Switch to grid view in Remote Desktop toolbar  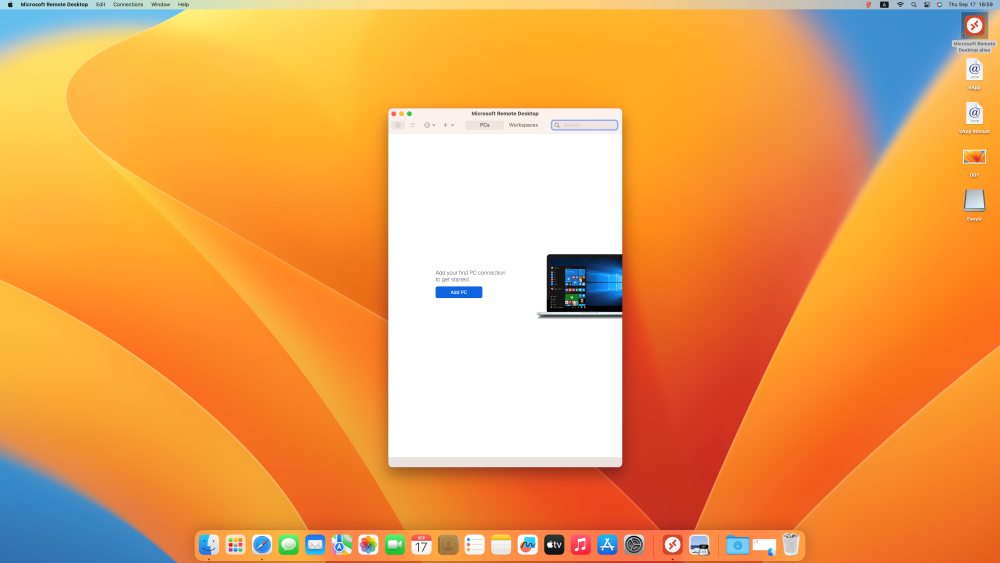[398, 125]
